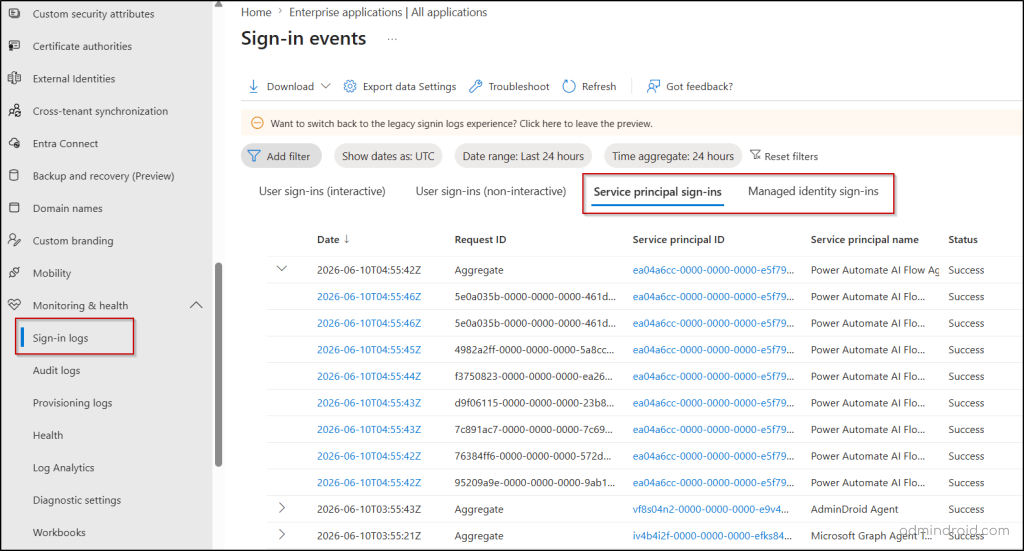The width and height of the screenshot is (1024, 551).
Task: Sort by the Date column arrow
Action: tap(347, 239)
